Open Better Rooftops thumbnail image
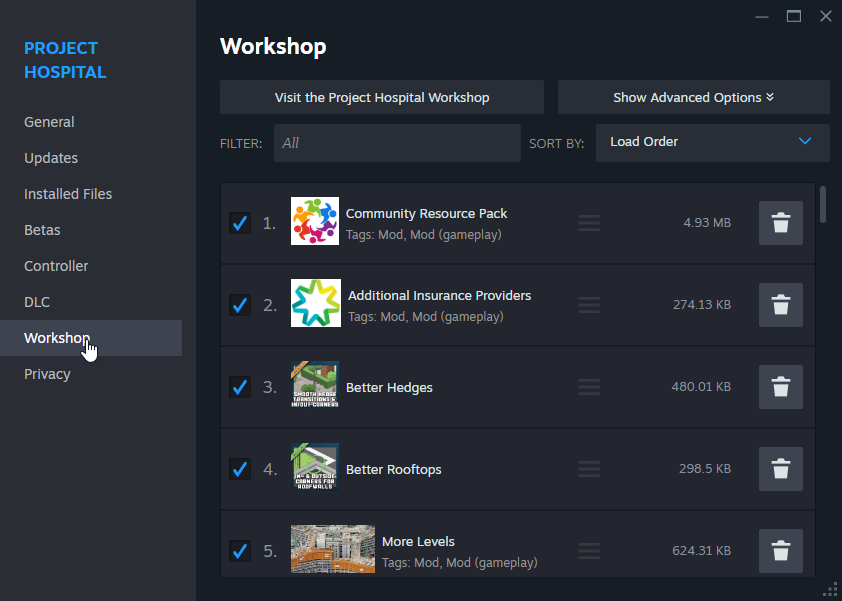The image size is (842, 601). [x=315, y=467]
